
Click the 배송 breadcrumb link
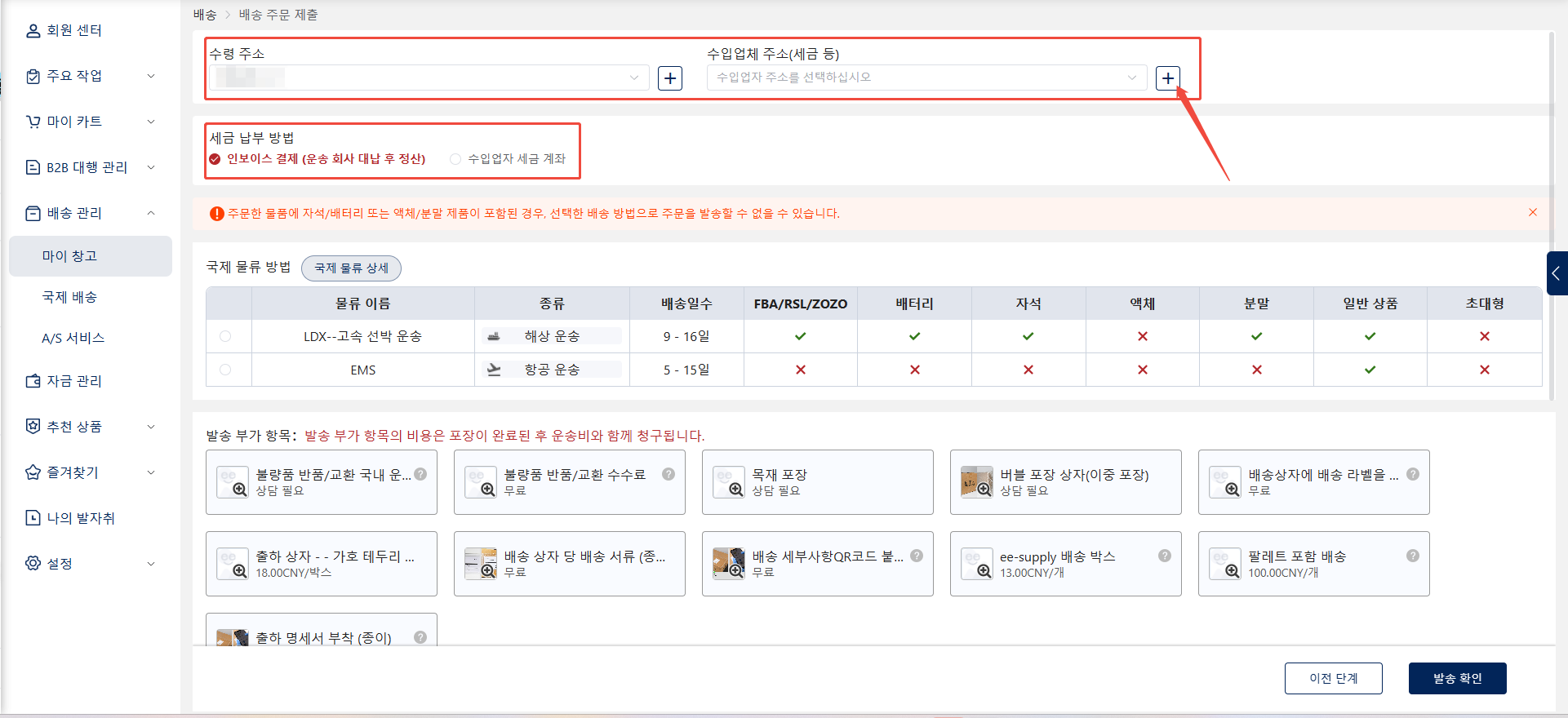(x=205, y=15)
